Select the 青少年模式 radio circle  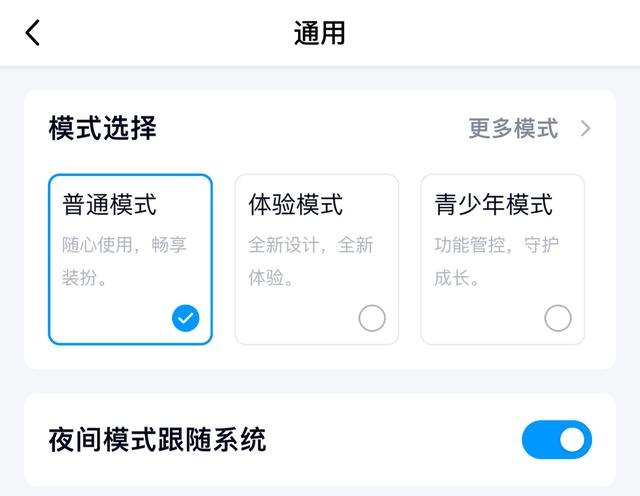pyautogui.click(x=557, y=318)
